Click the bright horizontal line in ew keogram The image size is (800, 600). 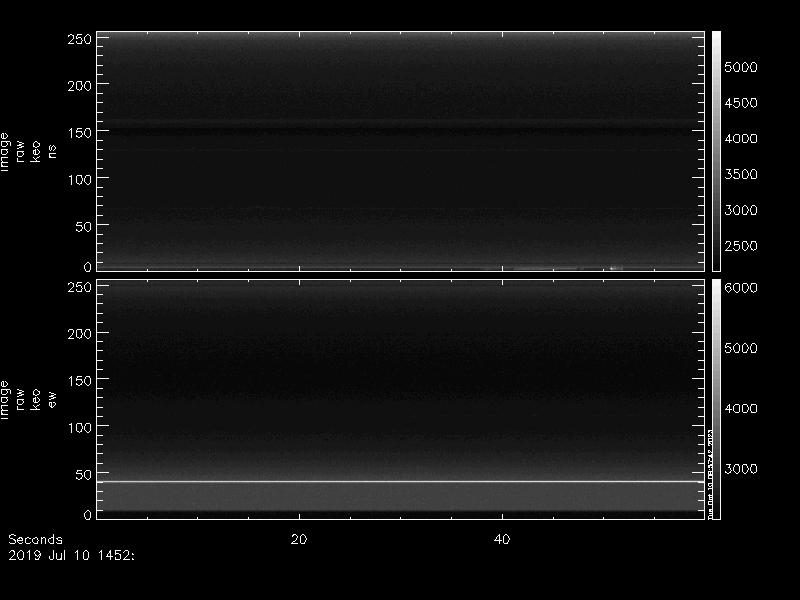coord(401,481)
